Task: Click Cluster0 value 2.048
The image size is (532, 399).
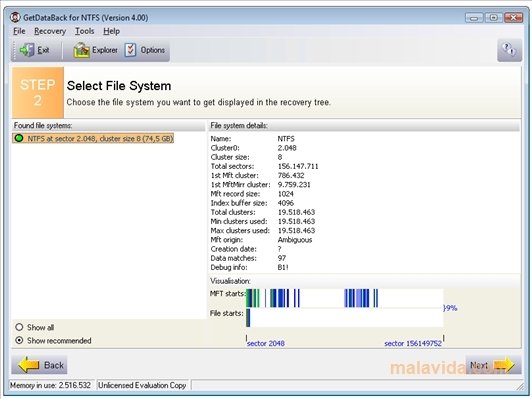Action: (287, 148)
